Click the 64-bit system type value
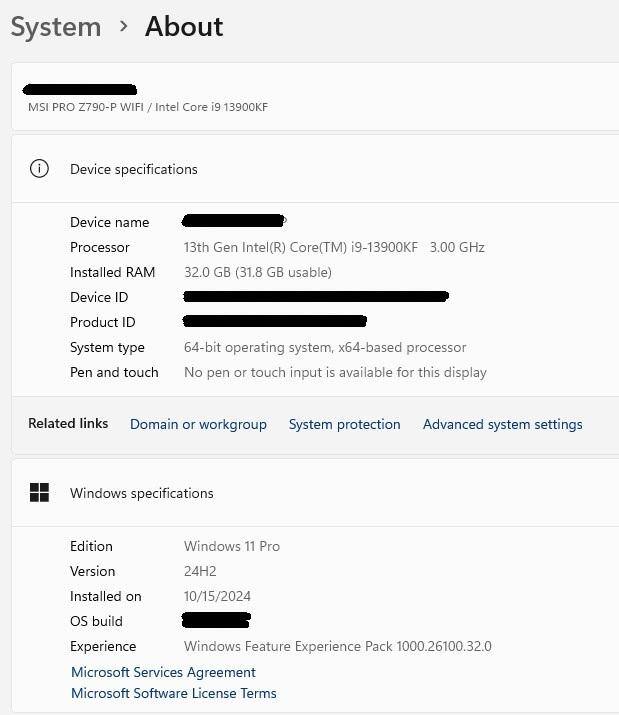619x715 pixels. [325, 347]
